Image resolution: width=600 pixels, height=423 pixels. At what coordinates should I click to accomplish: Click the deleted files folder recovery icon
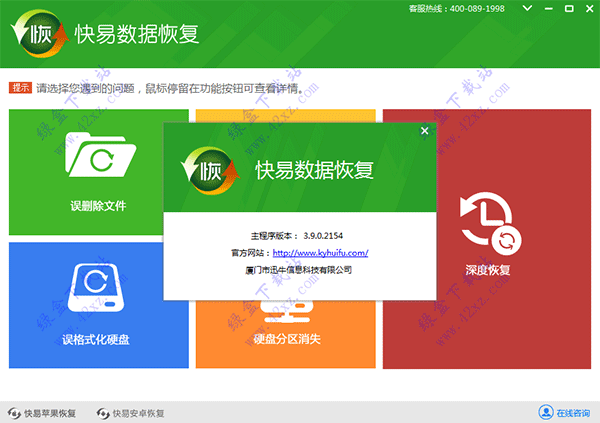coord(101,155)
